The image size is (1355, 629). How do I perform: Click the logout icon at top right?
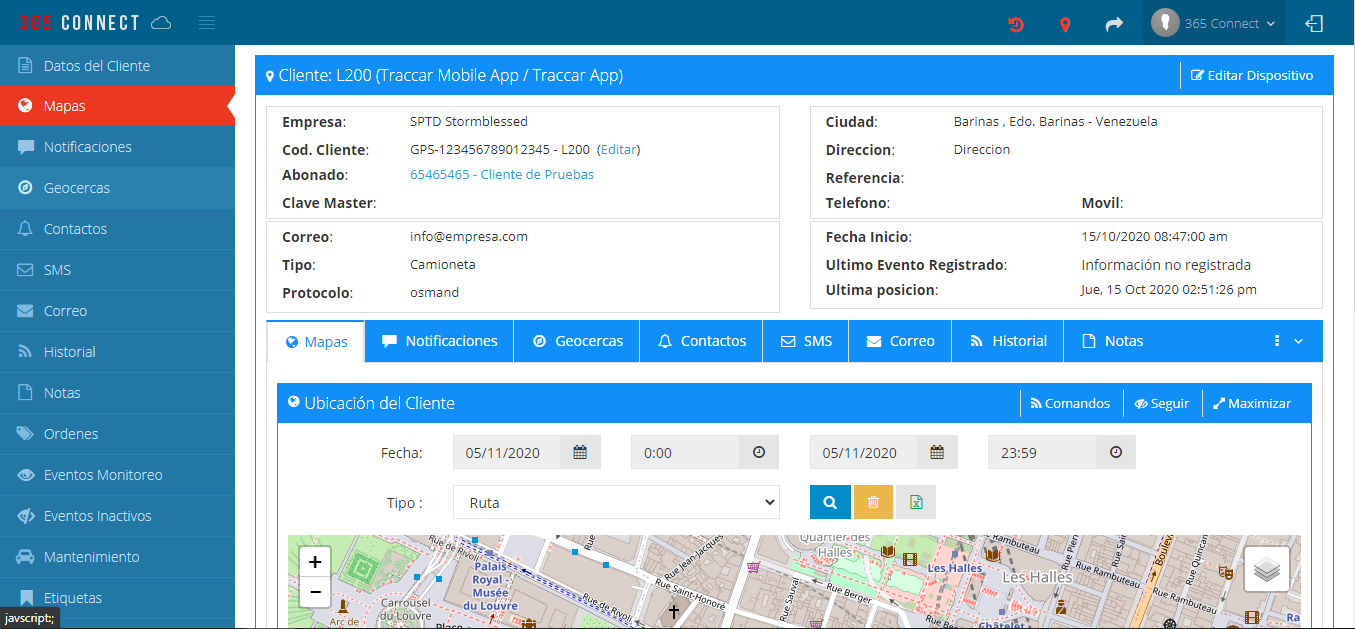pos(1314,23)
